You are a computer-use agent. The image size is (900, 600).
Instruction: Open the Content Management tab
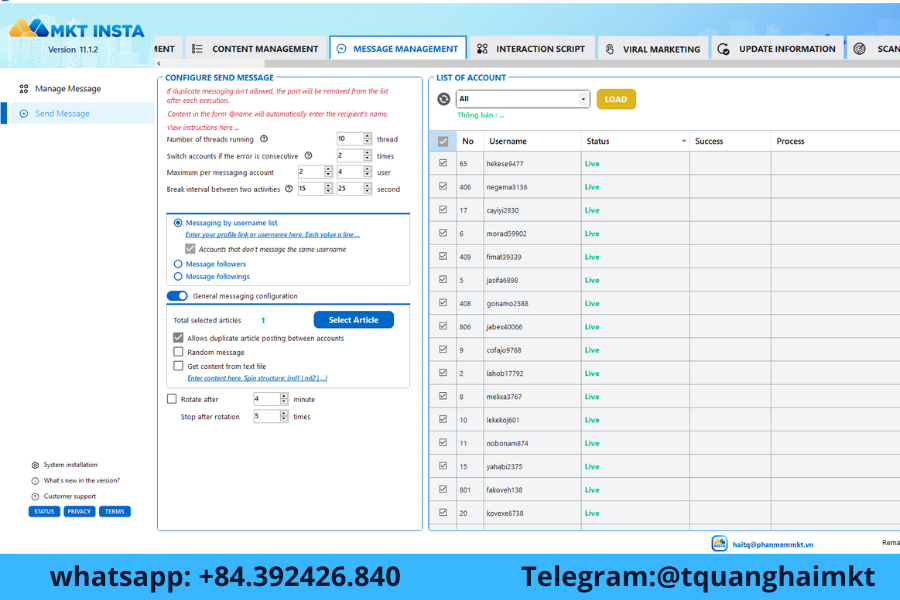[x=255, y=49]
